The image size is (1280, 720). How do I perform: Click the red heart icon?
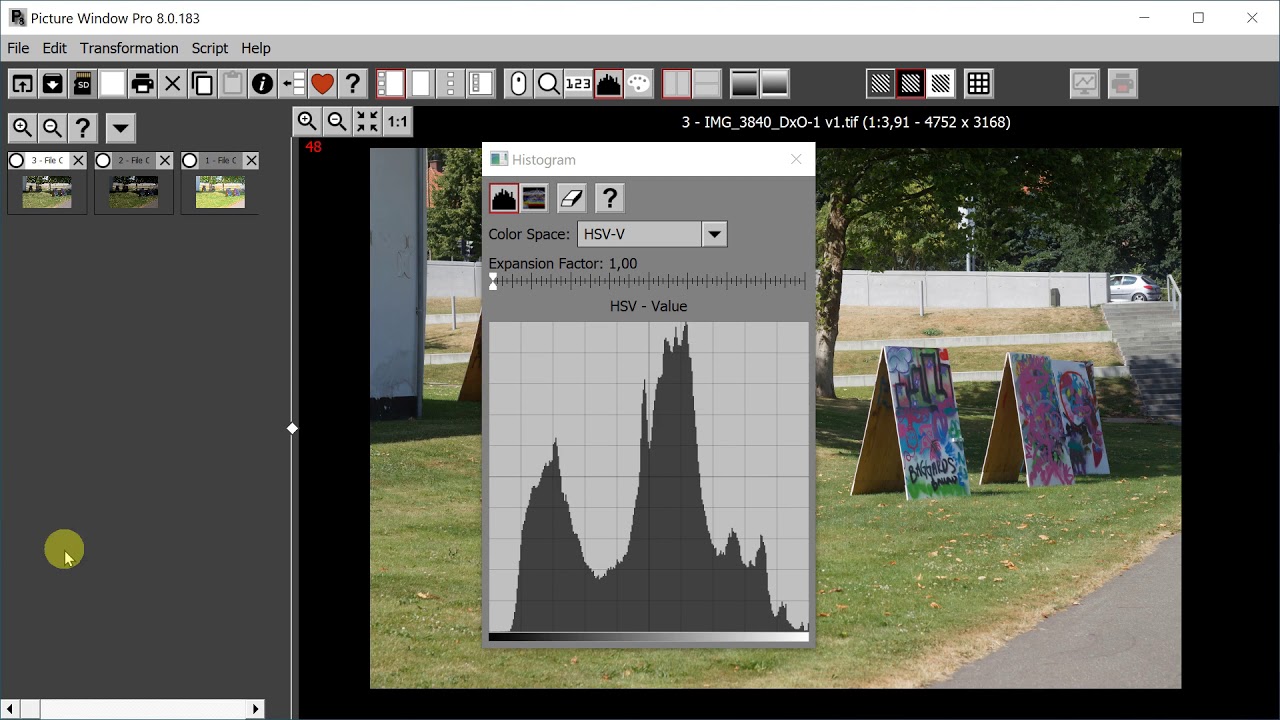tap(322, 84)
